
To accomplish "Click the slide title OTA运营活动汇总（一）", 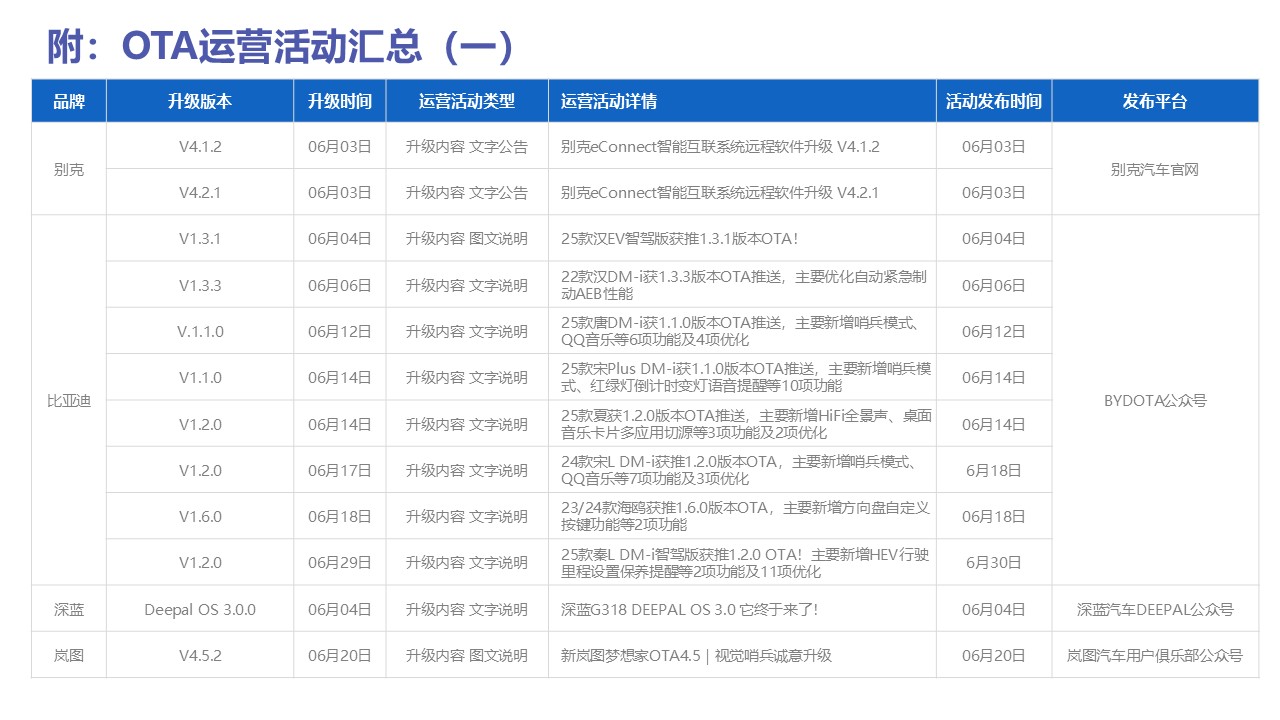I will [x=282, y=46].
